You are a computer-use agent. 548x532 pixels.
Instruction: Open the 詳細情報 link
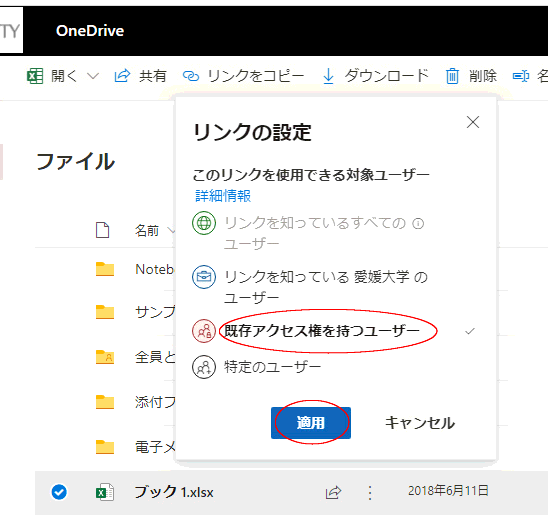click(x=223, y=196)
